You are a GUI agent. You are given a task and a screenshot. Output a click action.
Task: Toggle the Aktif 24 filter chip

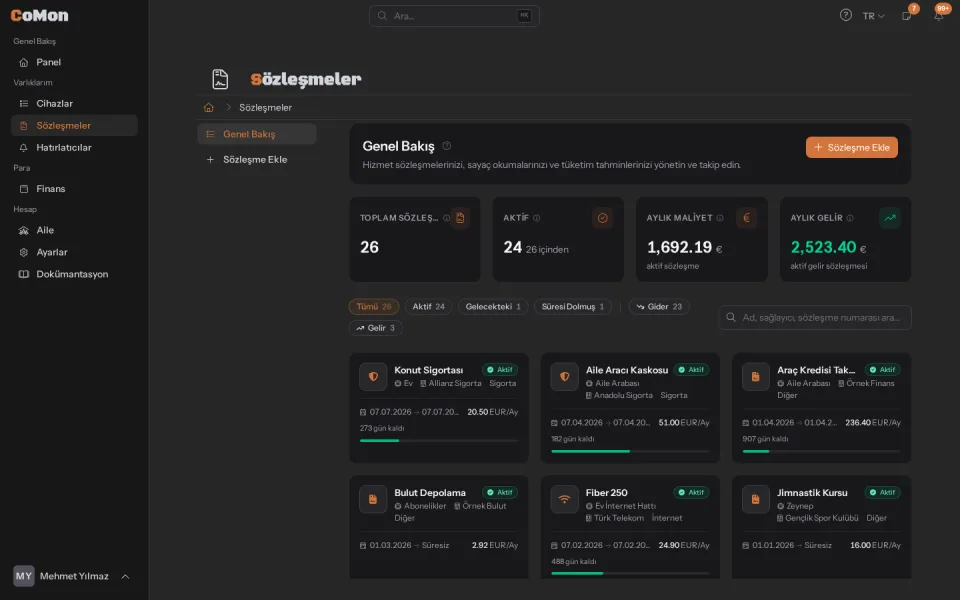tap(429, 307)
